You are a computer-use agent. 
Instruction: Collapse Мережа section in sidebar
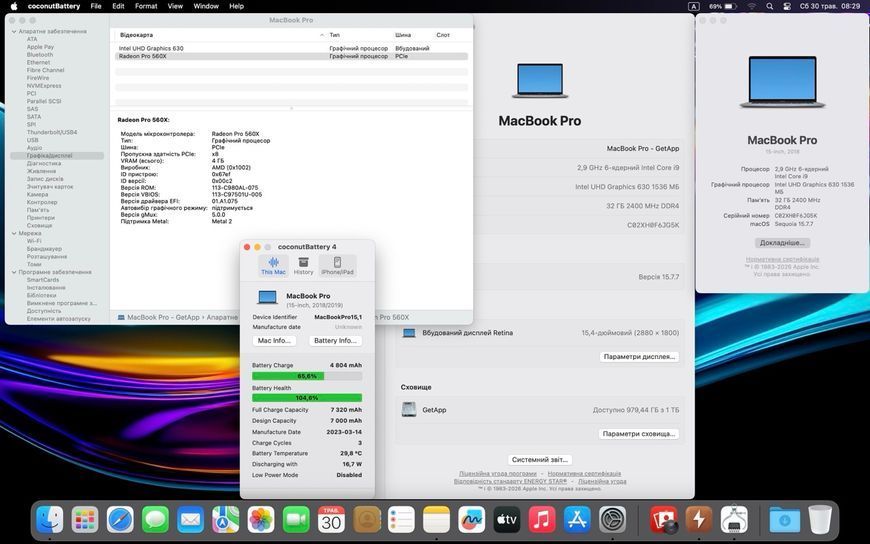click(14, 234)
